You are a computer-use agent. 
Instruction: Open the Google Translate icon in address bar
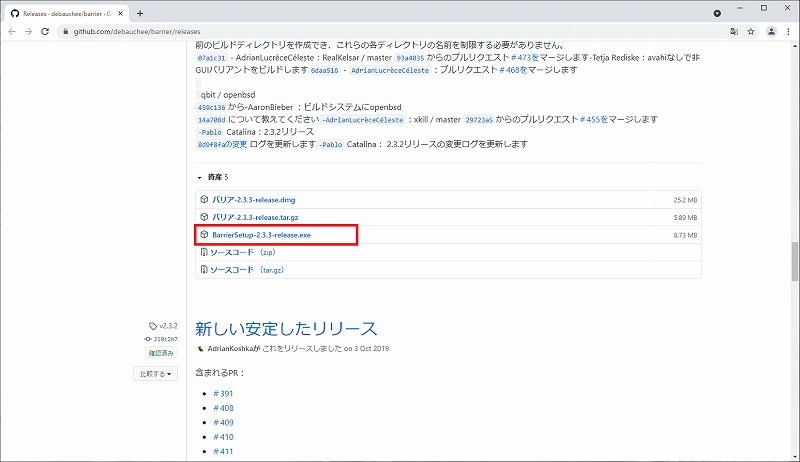click(x=734, y=32)
